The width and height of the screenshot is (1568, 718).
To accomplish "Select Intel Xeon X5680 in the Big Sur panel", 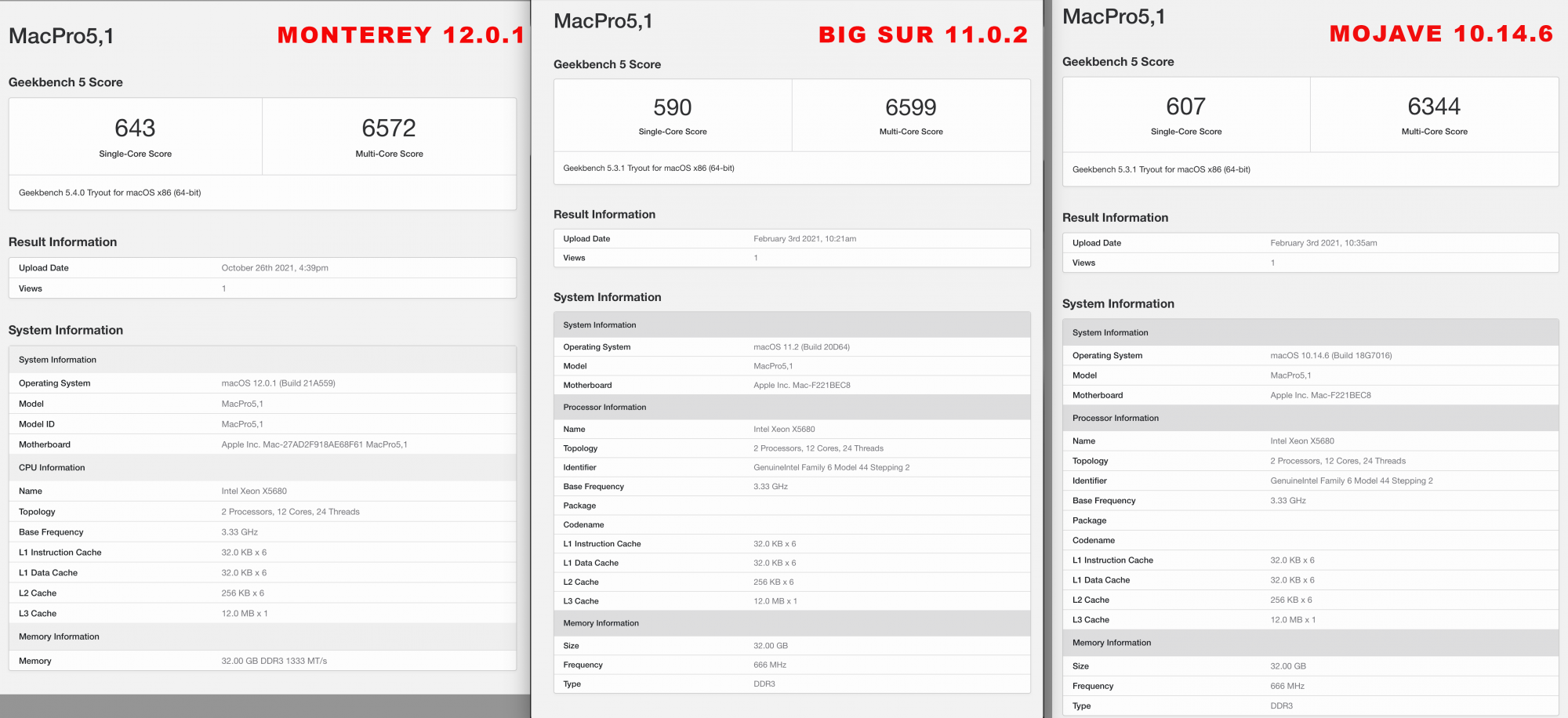I will tap(785, 430).
